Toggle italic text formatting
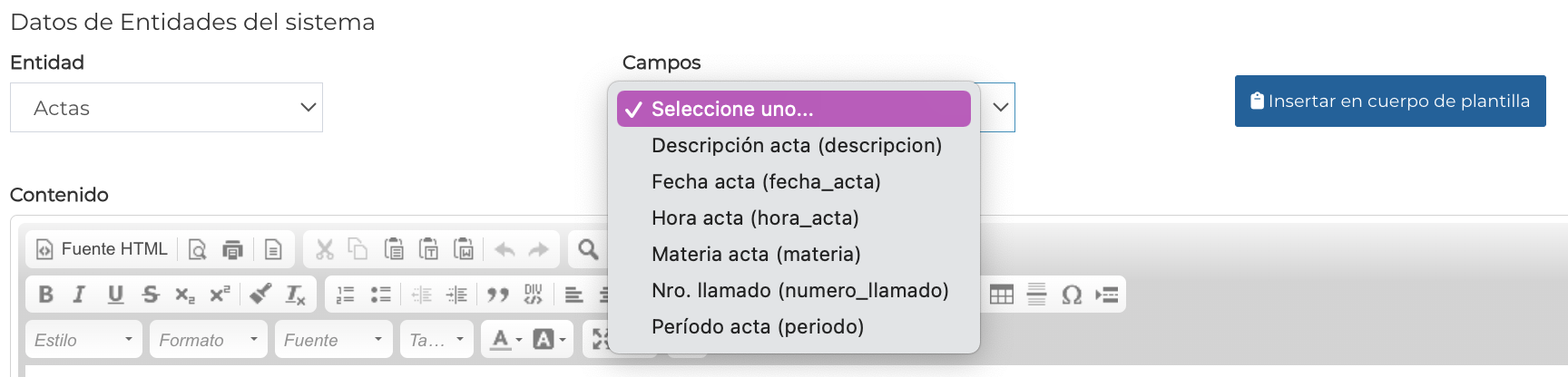 (x=79, y=295)
